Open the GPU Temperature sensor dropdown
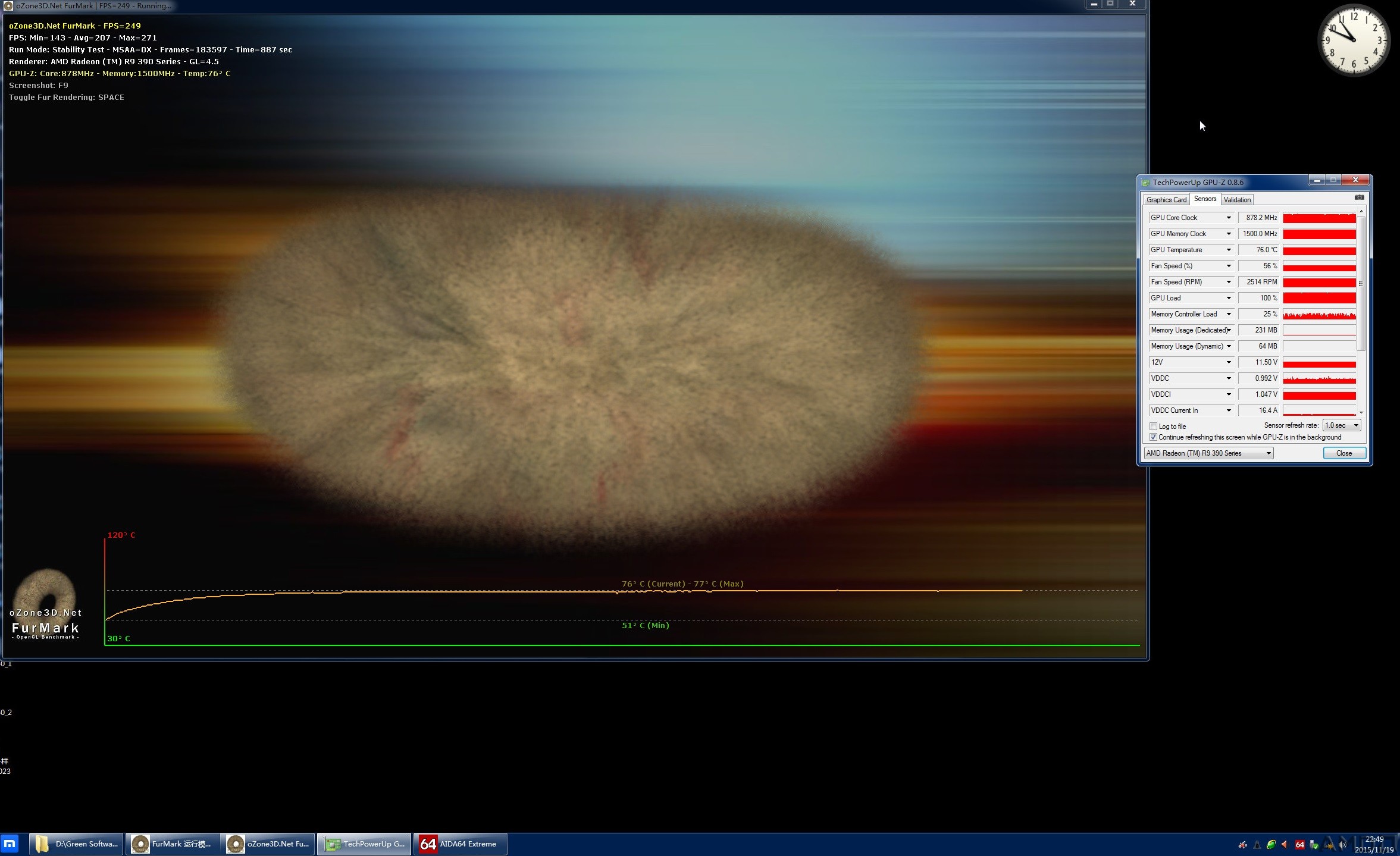Viewport: 1400px width, 856px height. 1229,250
